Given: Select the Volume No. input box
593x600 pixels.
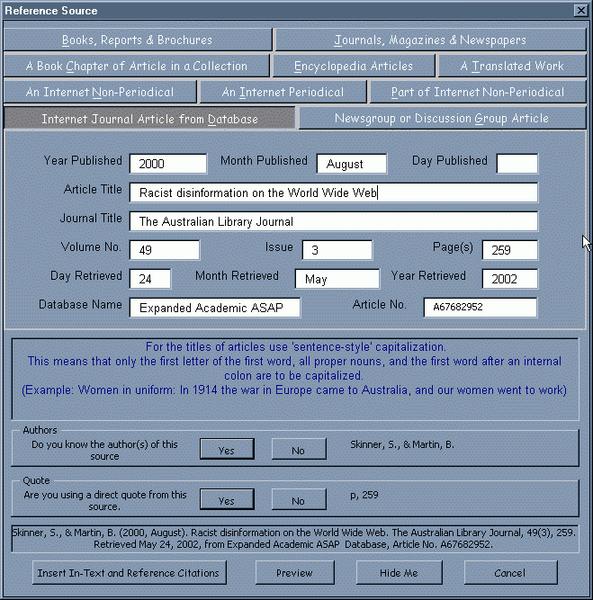Looking at the screenshot, I should (x=165, y=250).
